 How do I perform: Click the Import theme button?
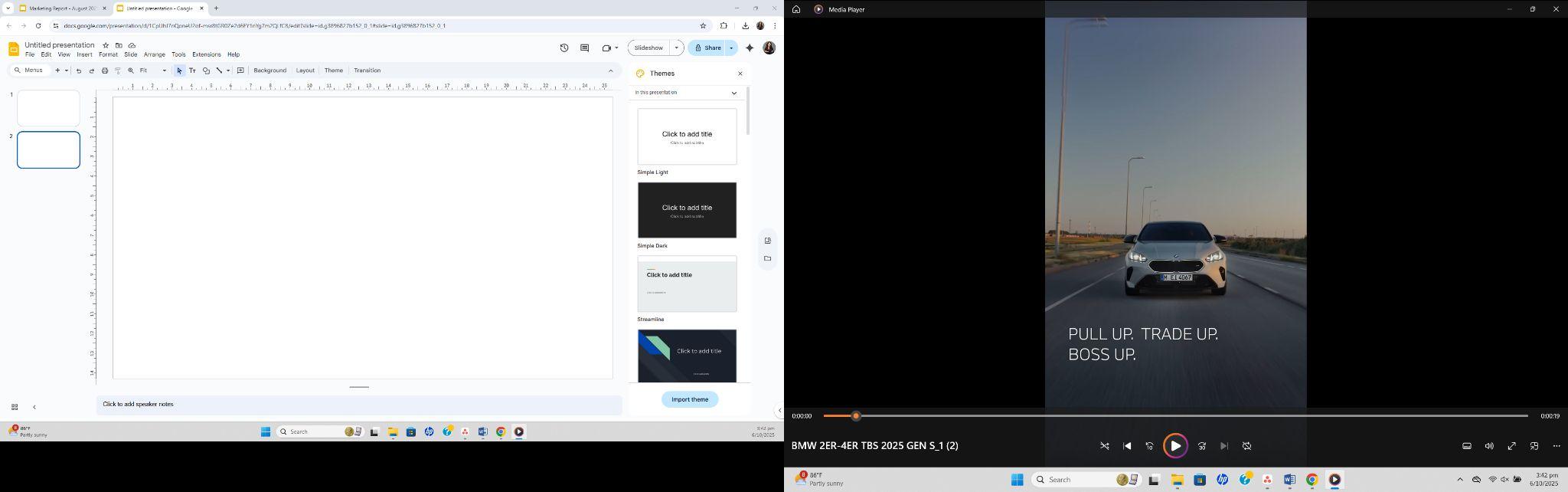click(x=690, y=399)
